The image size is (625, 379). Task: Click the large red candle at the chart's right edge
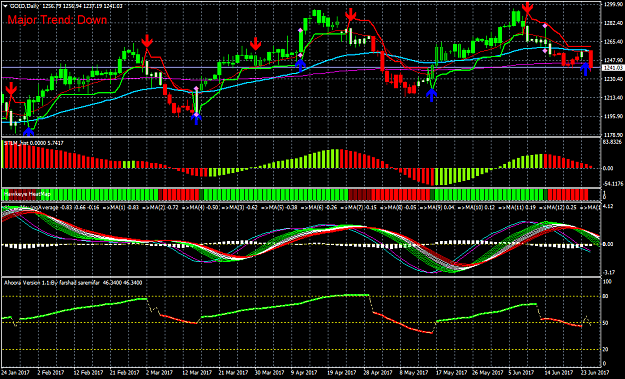click(x=591, y=59)
